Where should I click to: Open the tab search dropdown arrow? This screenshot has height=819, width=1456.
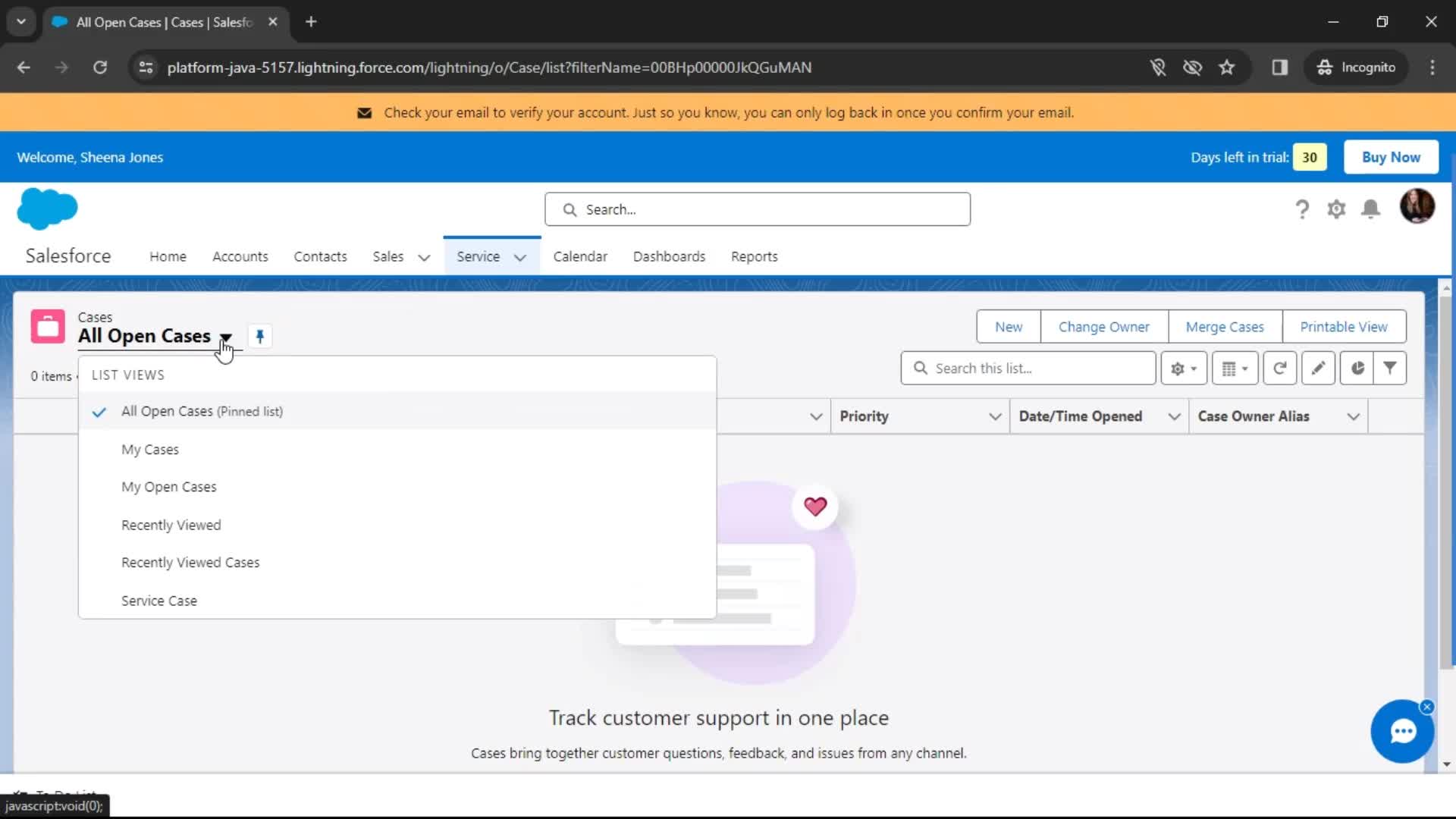(21, 22)
